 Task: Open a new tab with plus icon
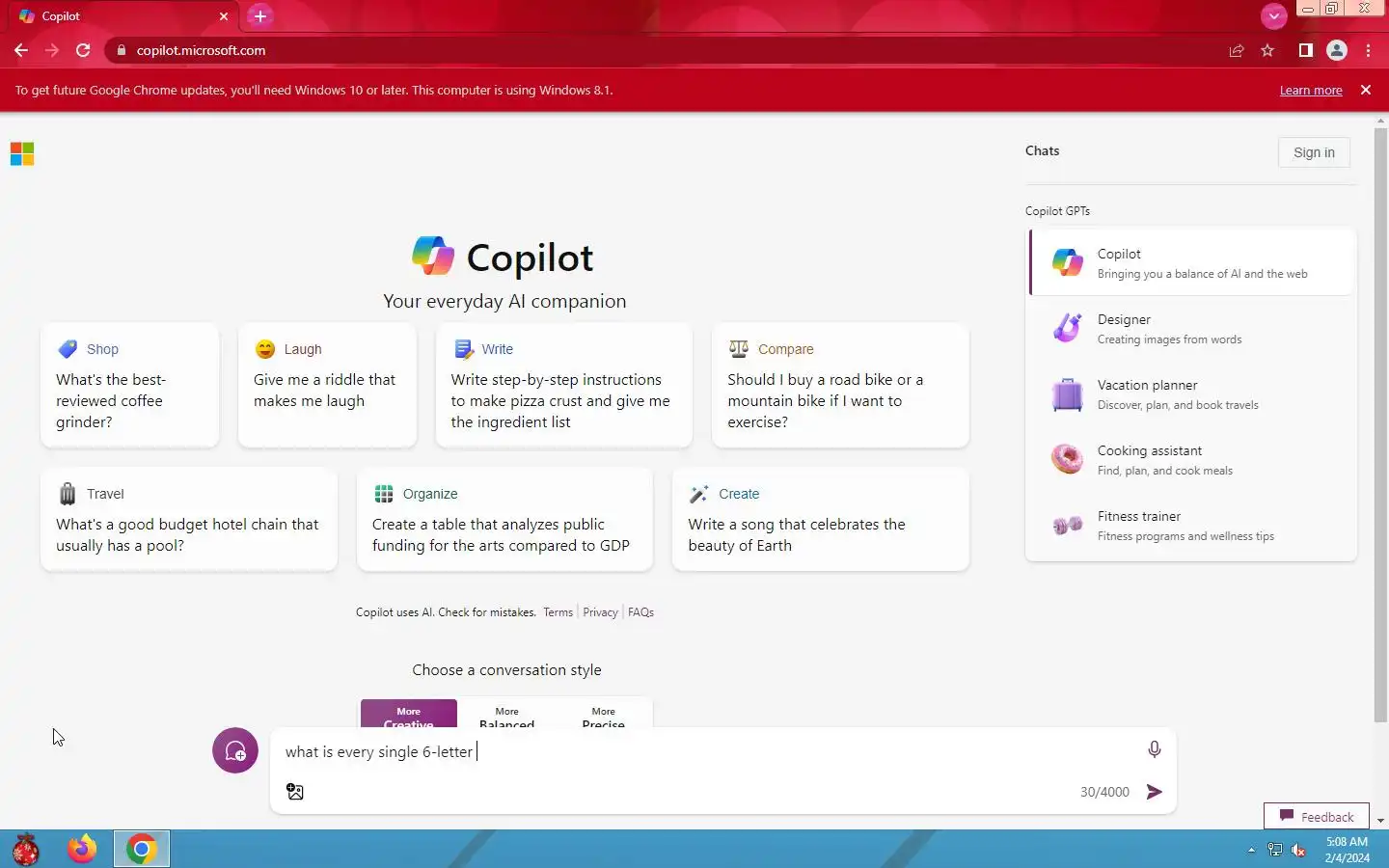(260, 16)
